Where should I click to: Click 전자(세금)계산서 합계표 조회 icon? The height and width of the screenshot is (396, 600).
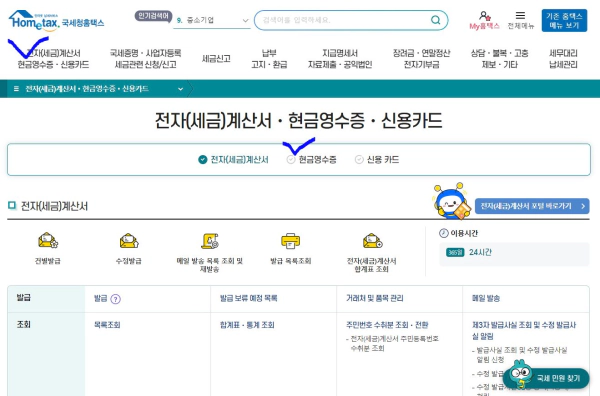click(372, 241)
